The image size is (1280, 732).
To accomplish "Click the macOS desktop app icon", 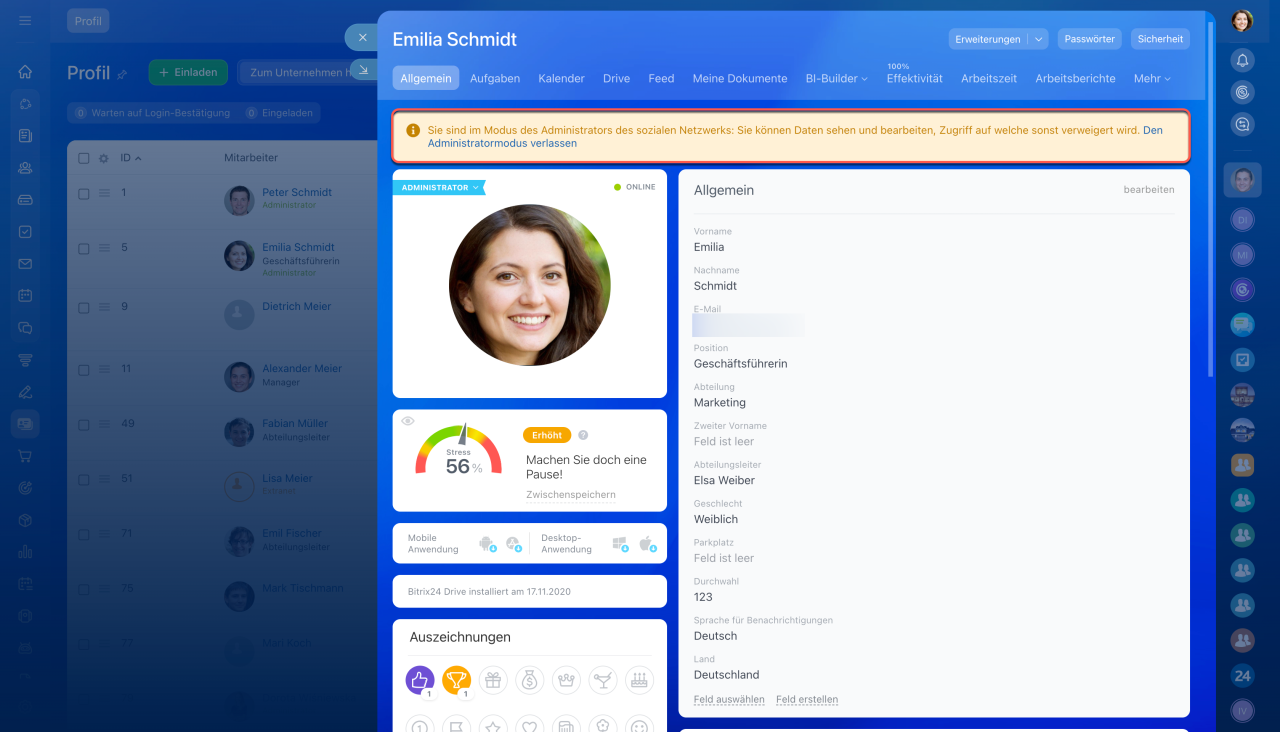I will click(x=646, y=544).
